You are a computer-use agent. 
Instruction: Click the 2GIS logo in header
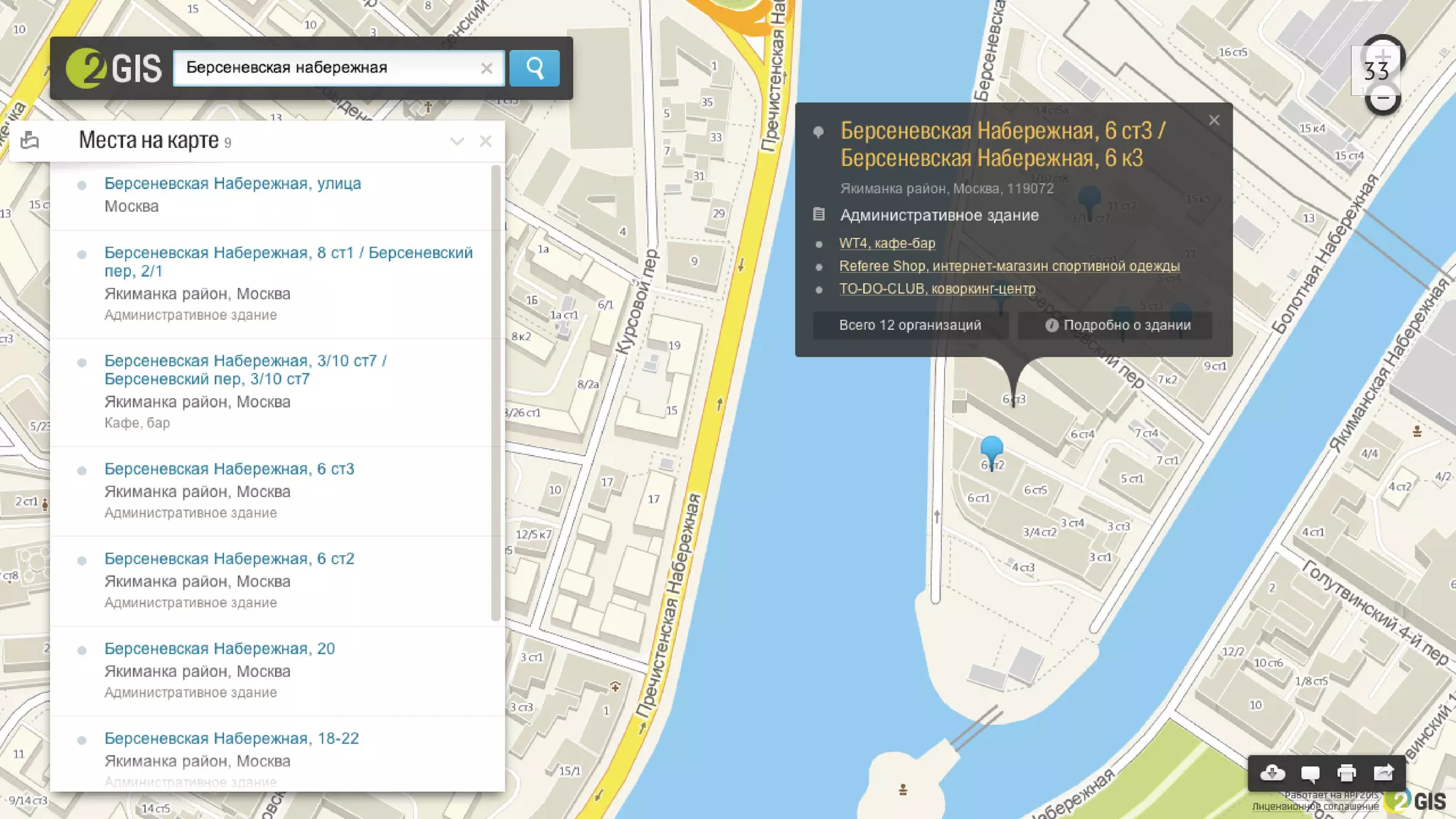114,68
